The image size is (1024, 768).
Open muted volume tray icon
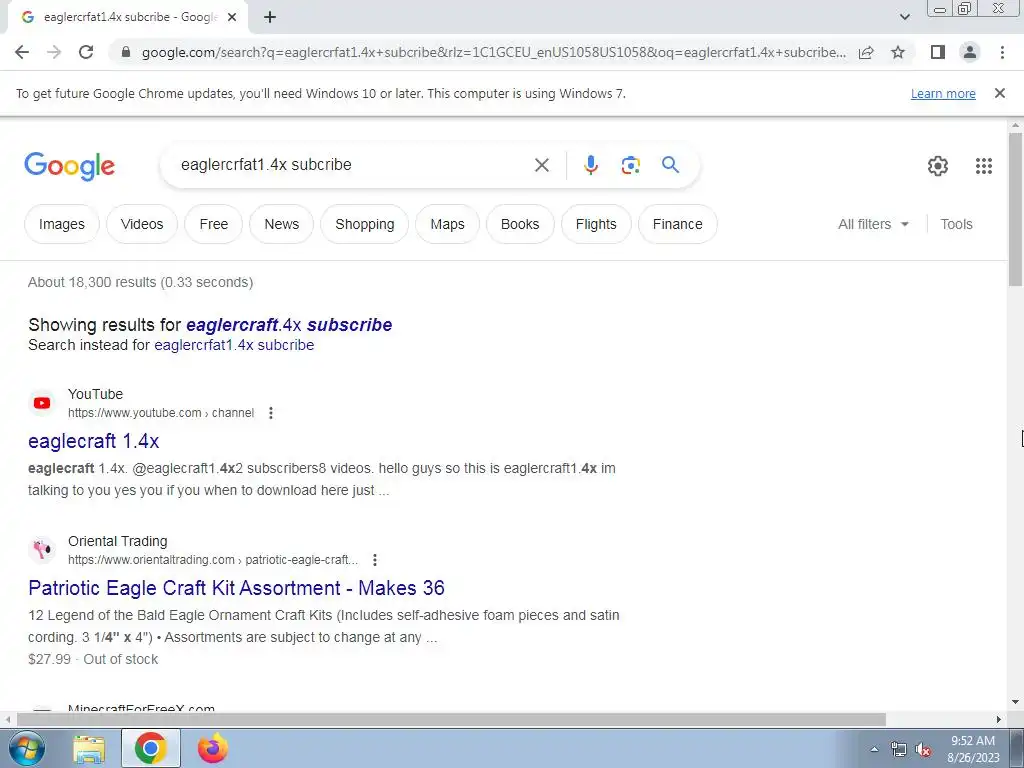click(923, 749)
